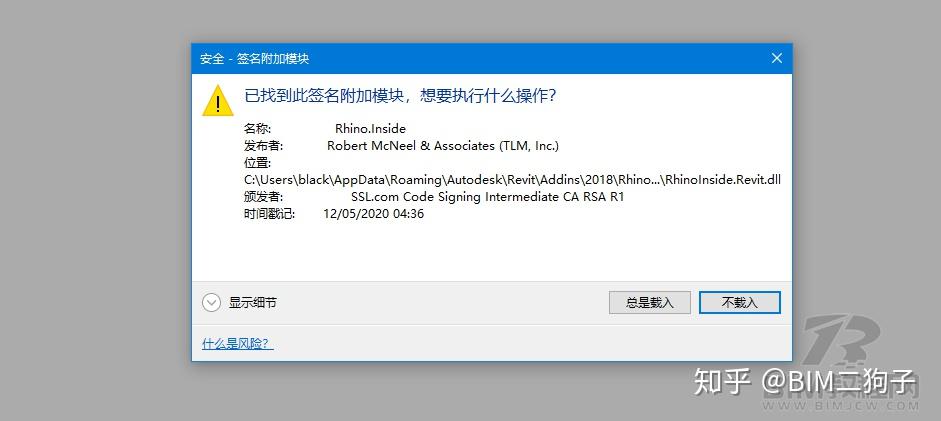This screenshot has height=421, width=941.
Task: Choose the 不载入 button
Action: pyautogui.click(x=739, y=302)
